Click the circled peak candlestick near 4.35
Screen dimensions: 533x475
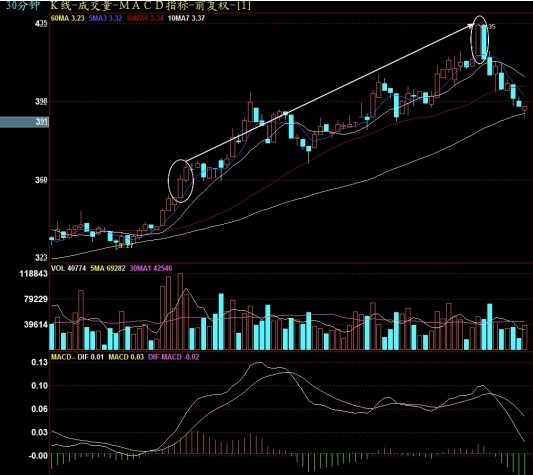[x=480, y=40]
